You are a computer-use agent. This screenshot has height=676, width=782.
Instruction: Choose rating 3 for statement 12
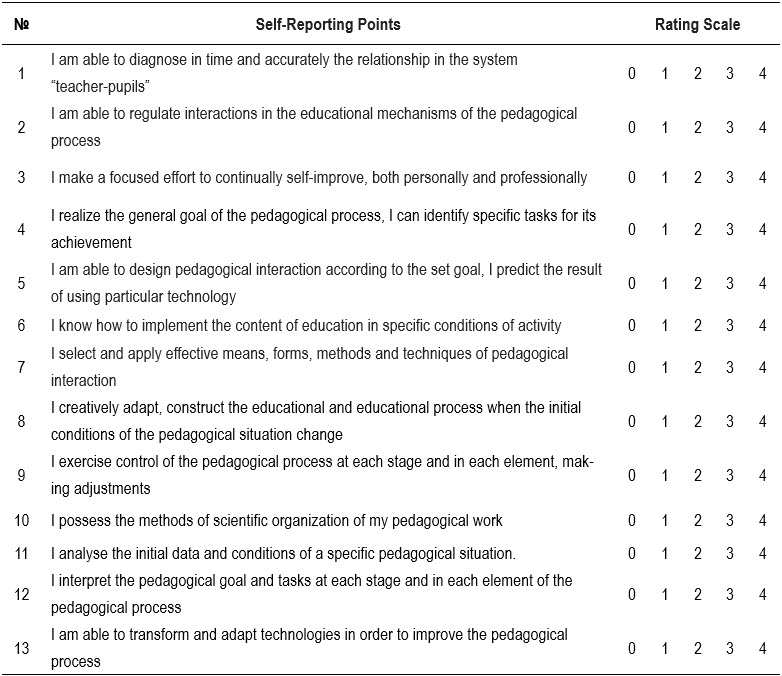pos(730,594)
